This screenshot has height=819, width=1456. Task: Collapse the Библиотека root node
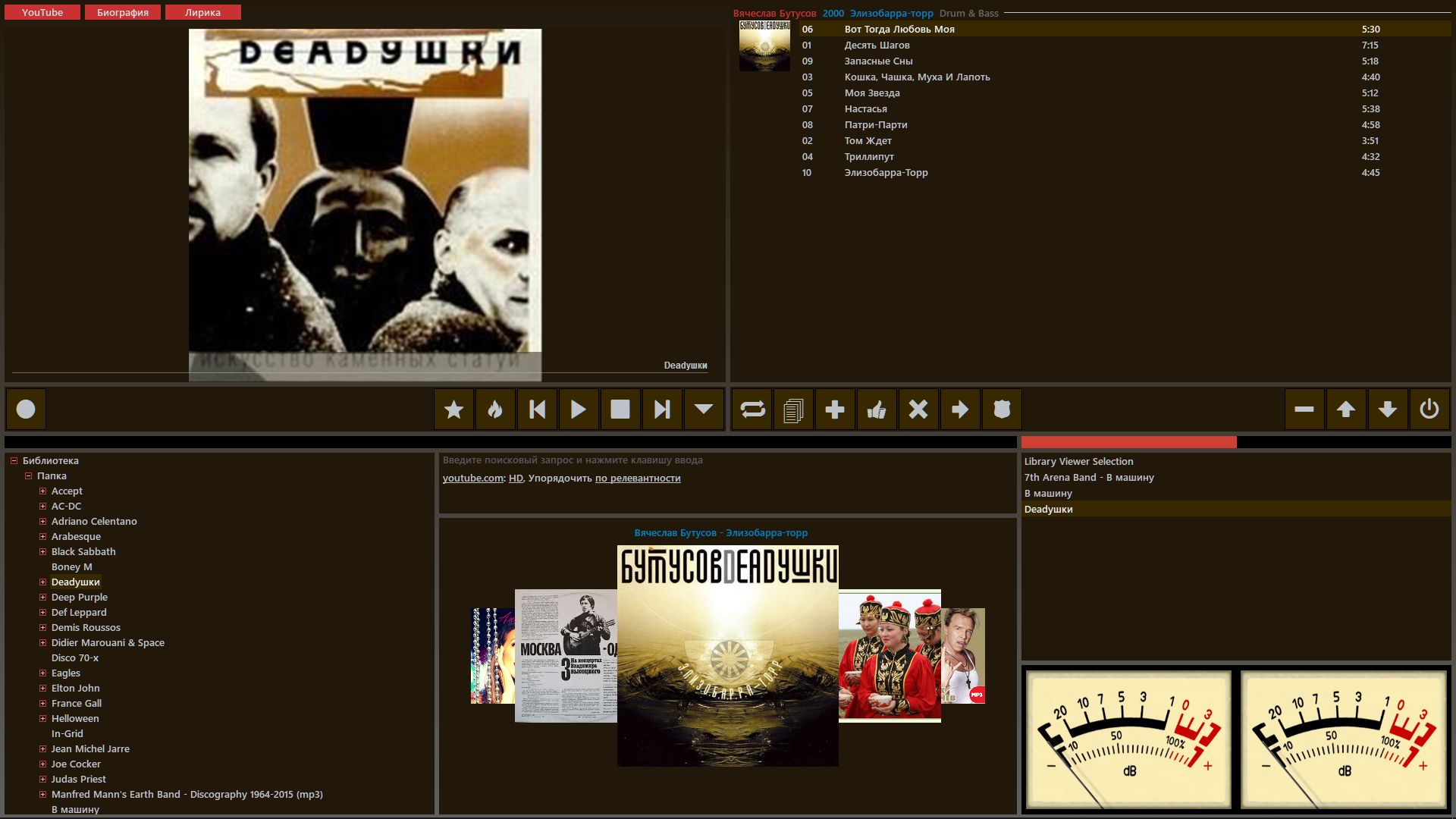[14, 461]
